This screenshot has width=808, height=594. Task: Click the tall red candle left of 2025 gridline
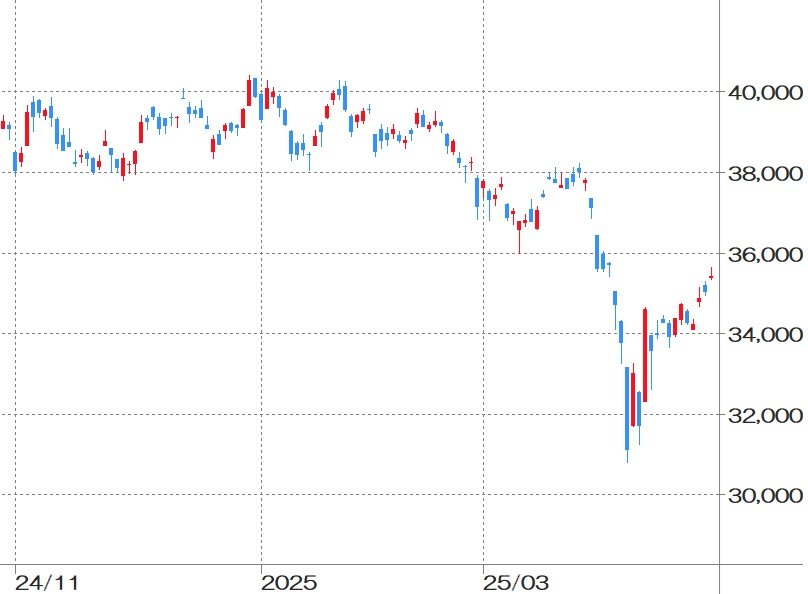click(x=250, y=91)
